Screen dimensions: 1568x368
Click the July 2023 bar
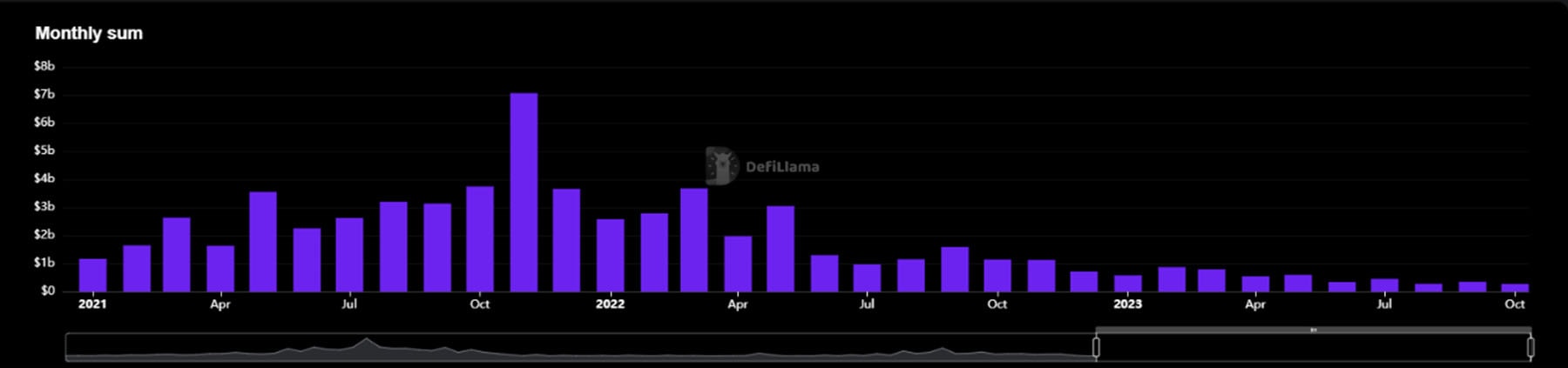[x=1384, y=284]
